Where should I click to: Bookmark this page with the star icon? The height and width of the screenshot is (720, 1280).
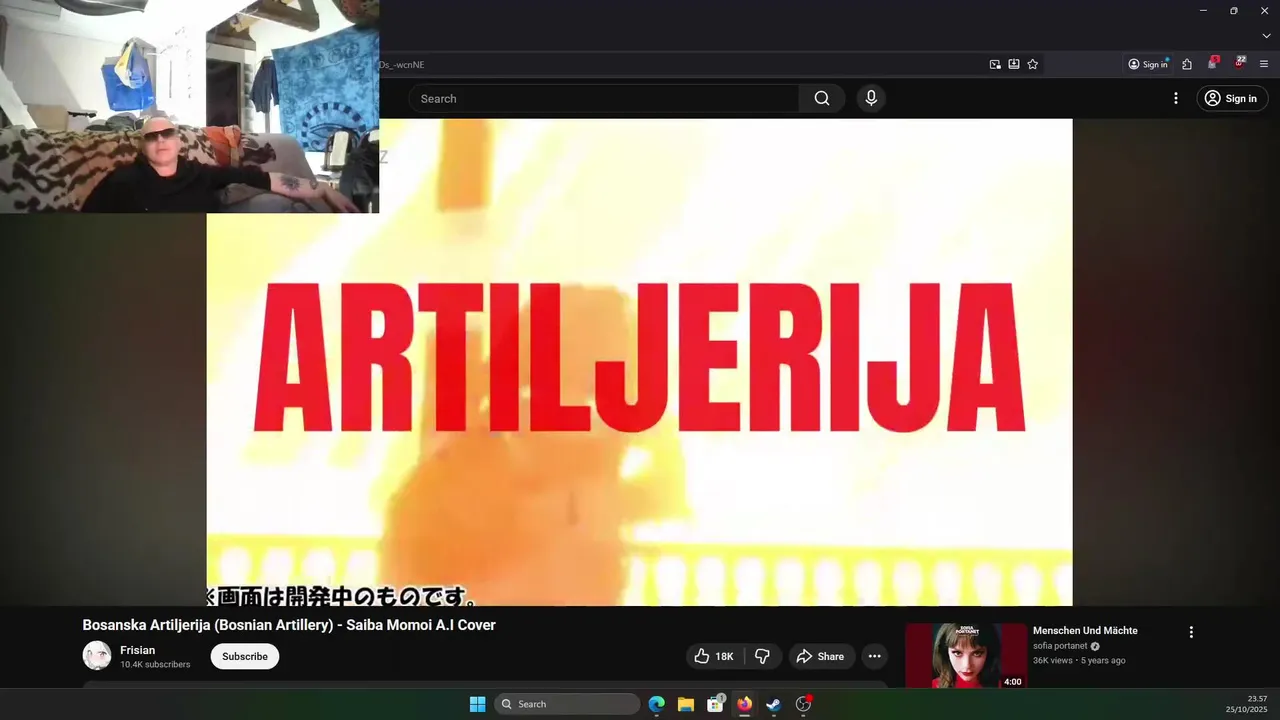(x=1033, y=64)
